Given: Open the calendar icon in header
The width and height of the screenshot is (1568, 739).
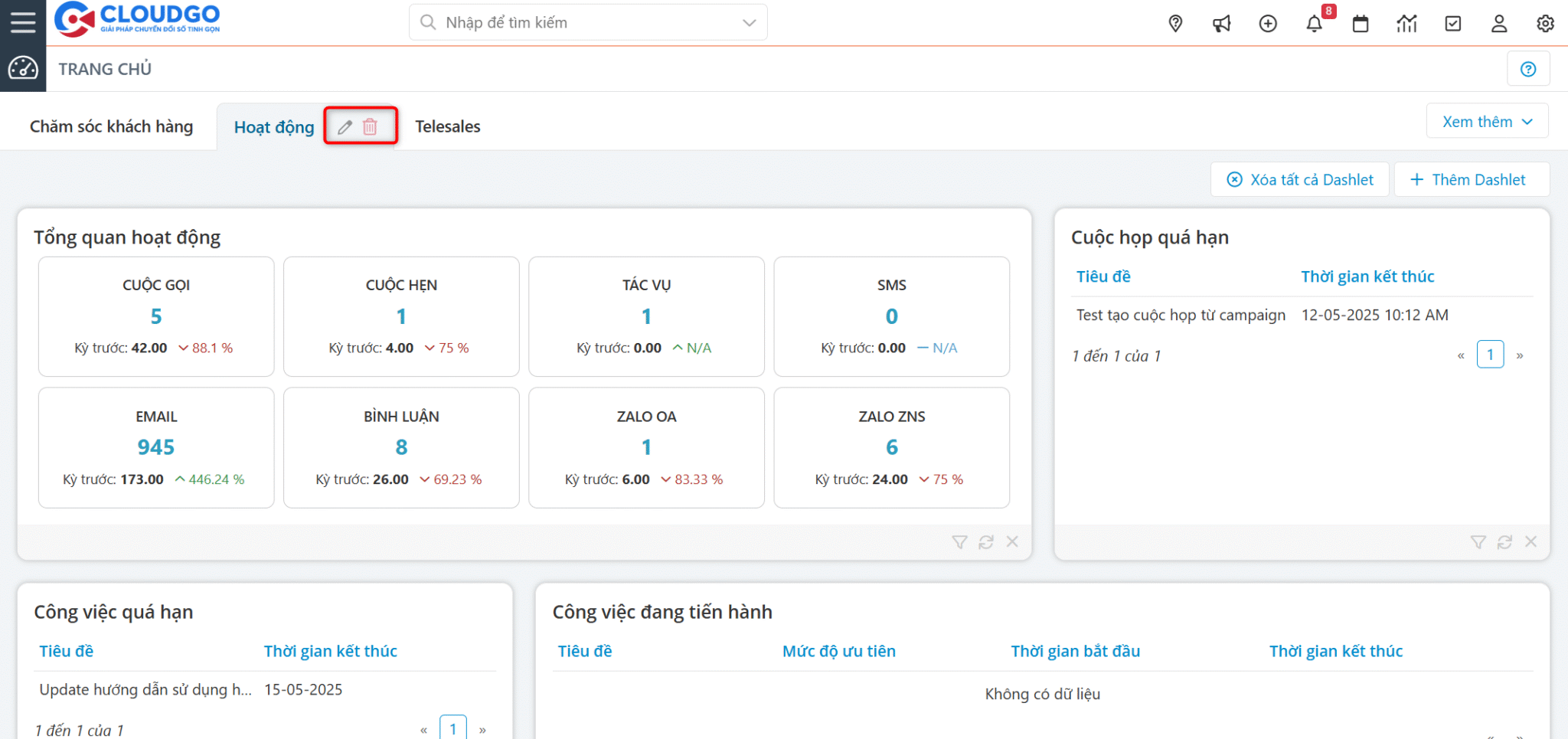Looking at the screenshot, I should tap(1361, 24).
